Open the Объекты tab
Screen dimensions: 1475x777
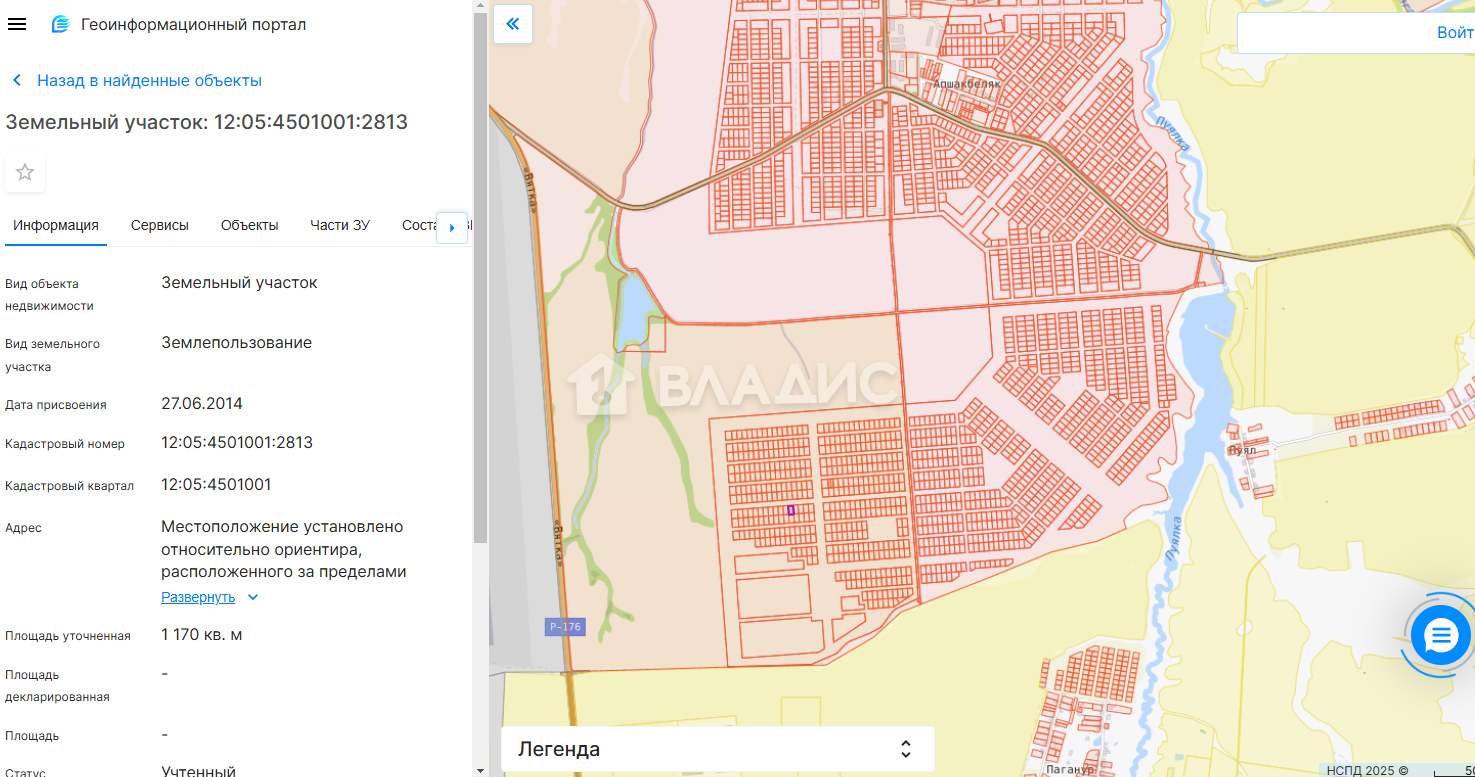[x=250, y=225]
